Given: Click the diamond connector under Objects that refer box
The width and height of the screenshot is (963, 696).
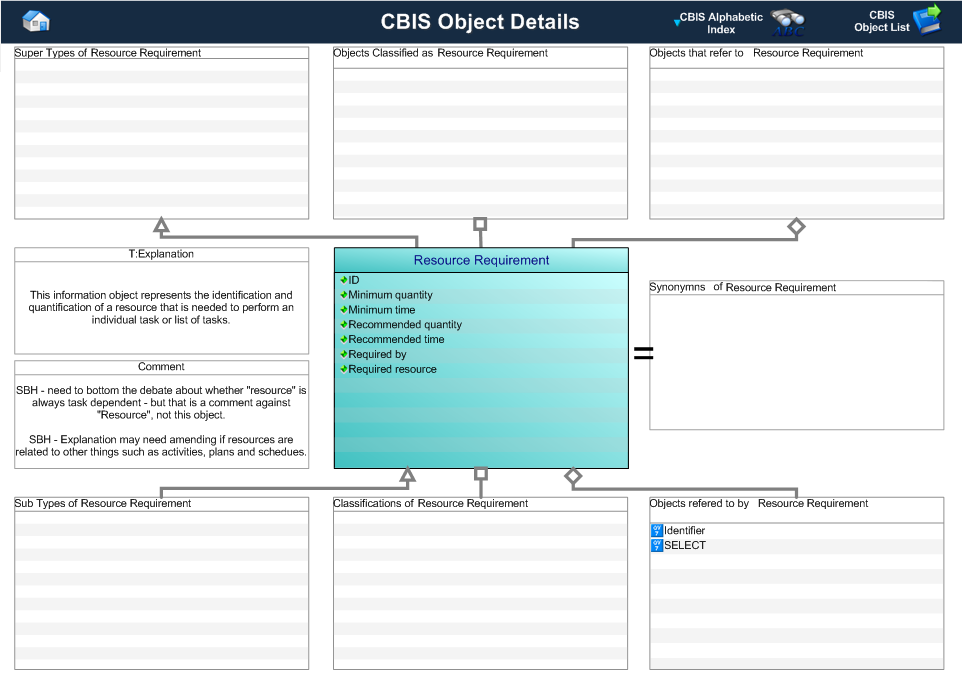Looking at the screenshot, I should [x=796, y=227].
